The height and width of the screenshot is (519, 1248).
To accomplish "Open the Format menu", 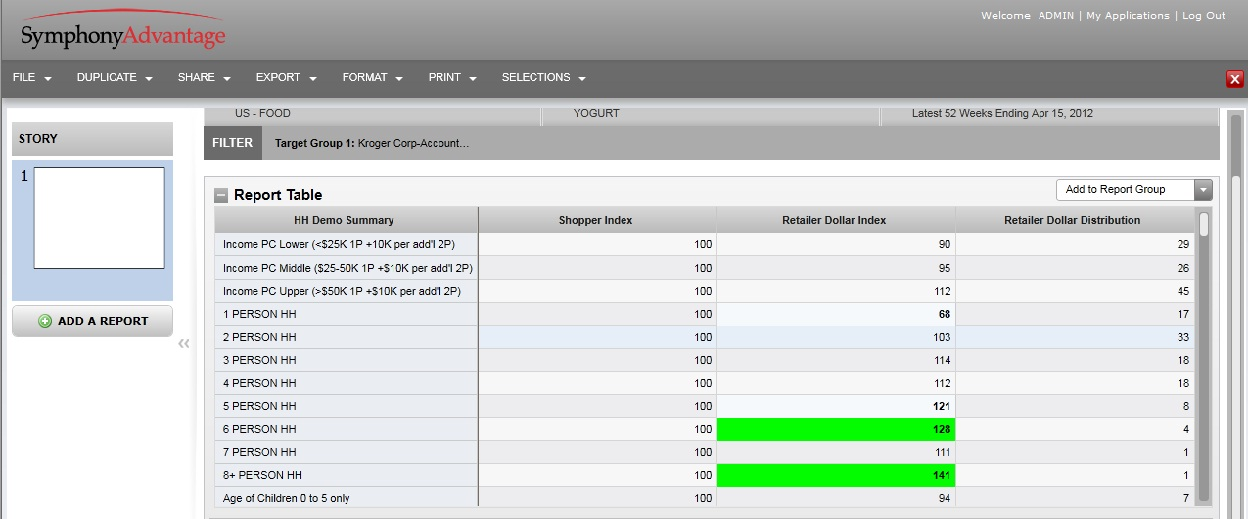I will coord(372,78).
